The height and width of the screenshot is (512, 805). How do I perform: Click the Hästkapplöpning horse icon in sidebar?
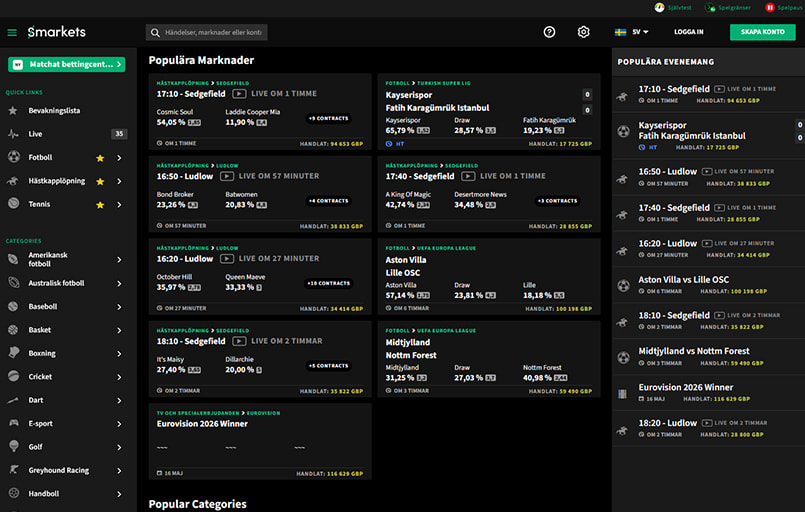(13, 181)
